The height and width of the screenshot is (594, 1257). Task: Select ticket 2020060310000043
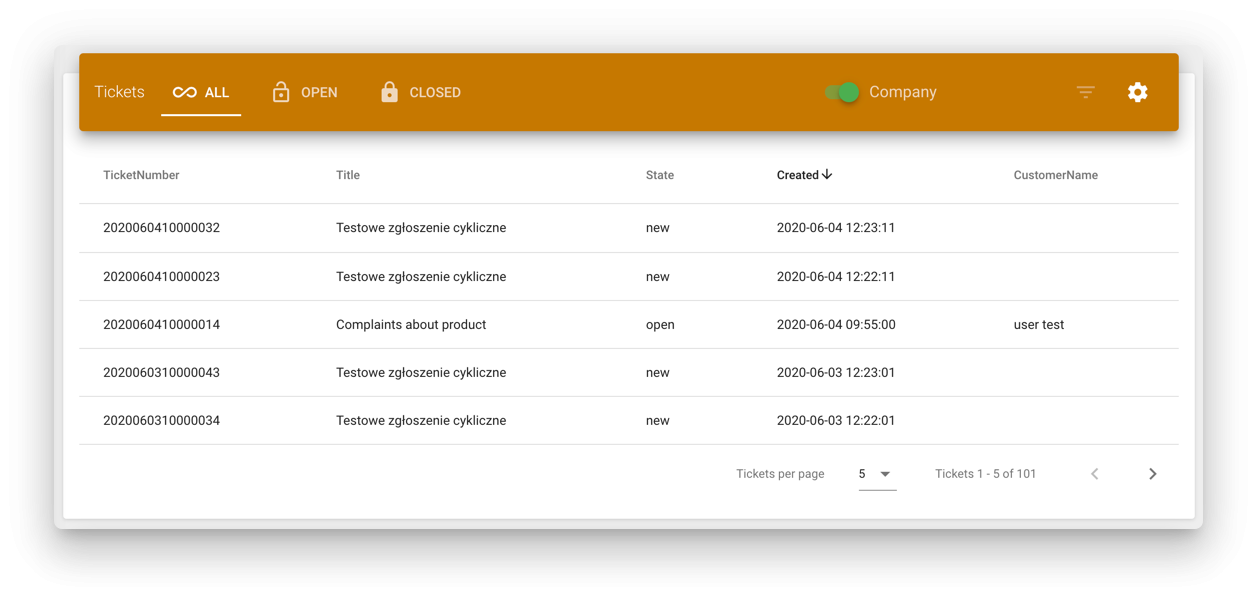pyautogui.click(x=161, y=373)
